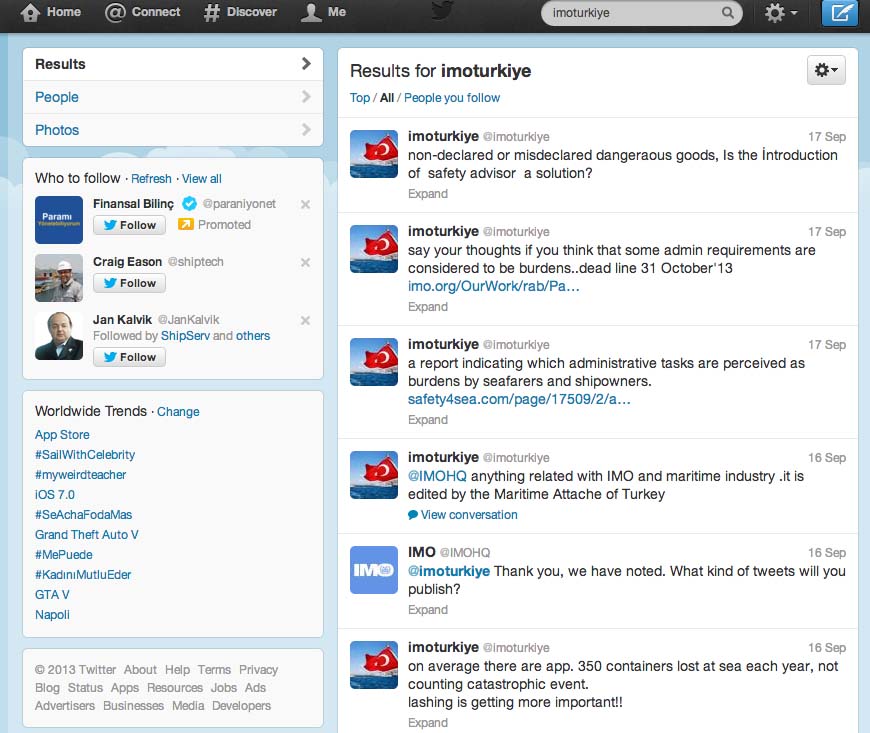Open the Home tab
The height and width of the screenshot is (733, 870).
[x=51, y=12]
